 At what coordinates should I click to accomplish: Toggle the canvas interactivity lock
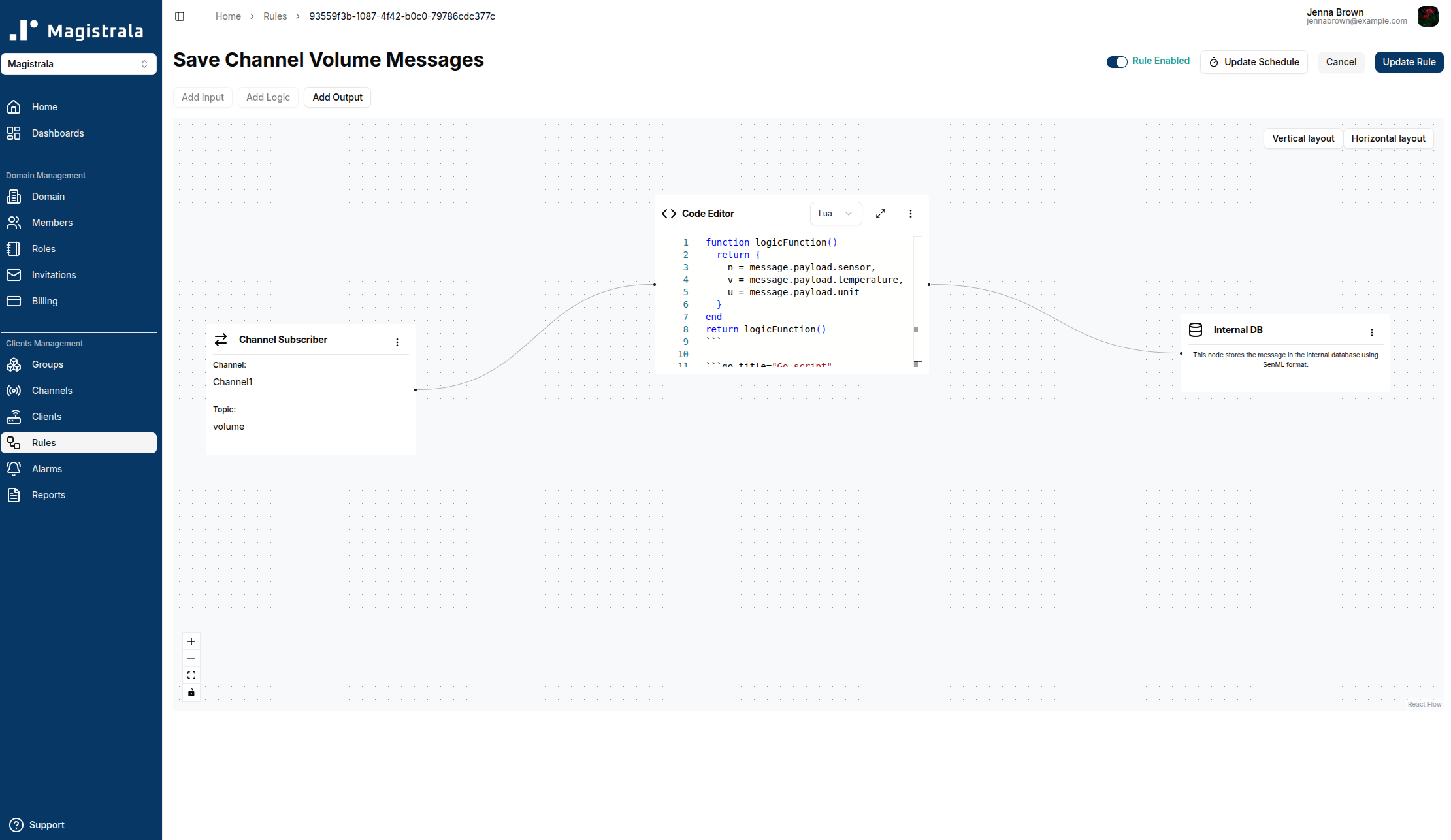[191, 692]
